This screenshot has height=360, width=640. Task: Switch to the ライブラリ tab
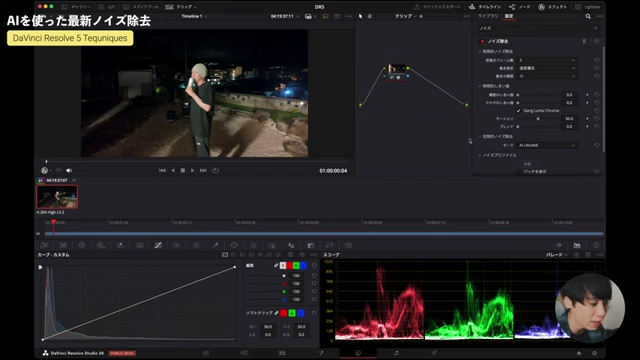[488, 16]
